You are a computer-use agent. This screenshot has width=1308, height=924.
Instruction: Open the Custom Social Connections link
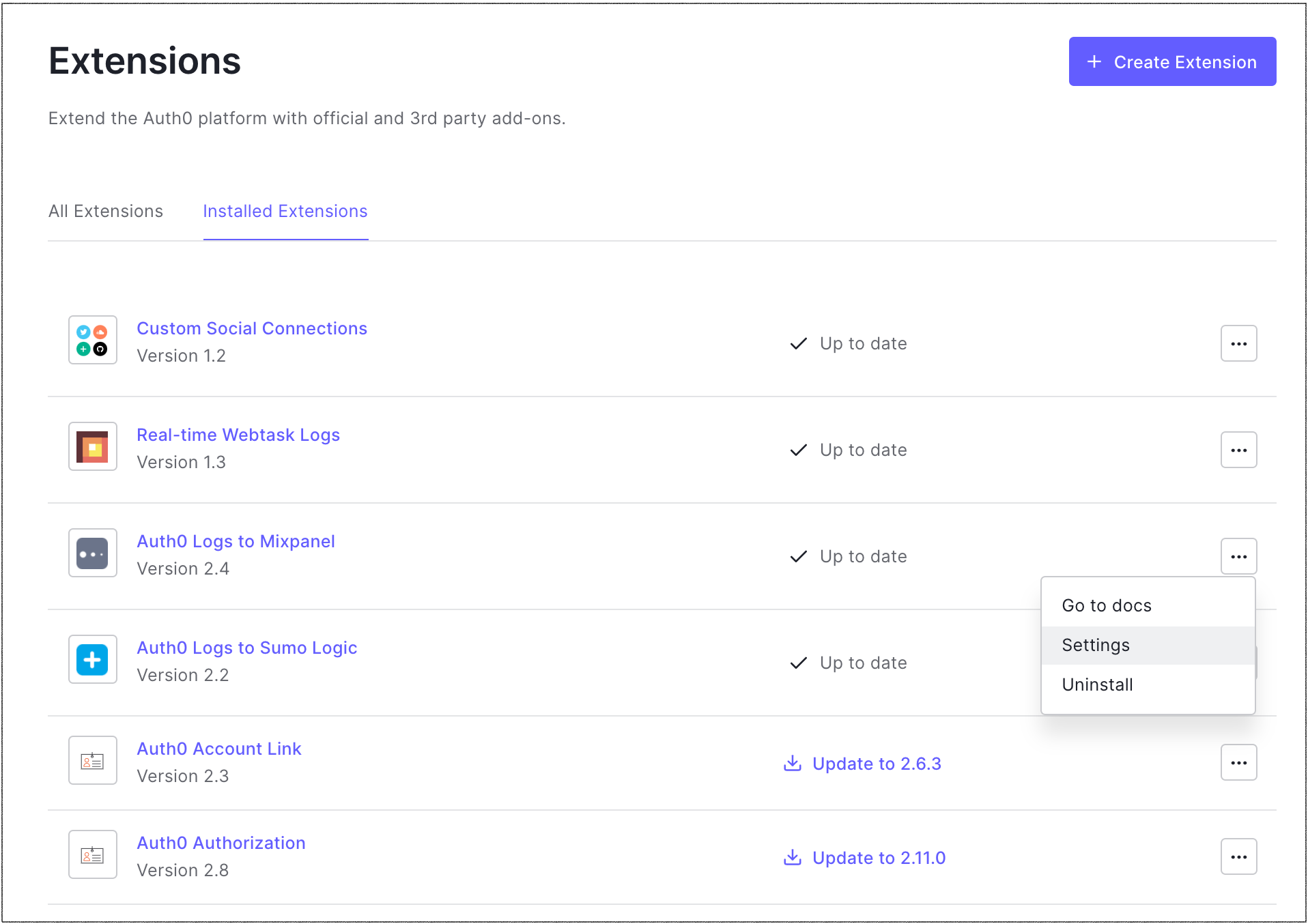click(252, 328)
